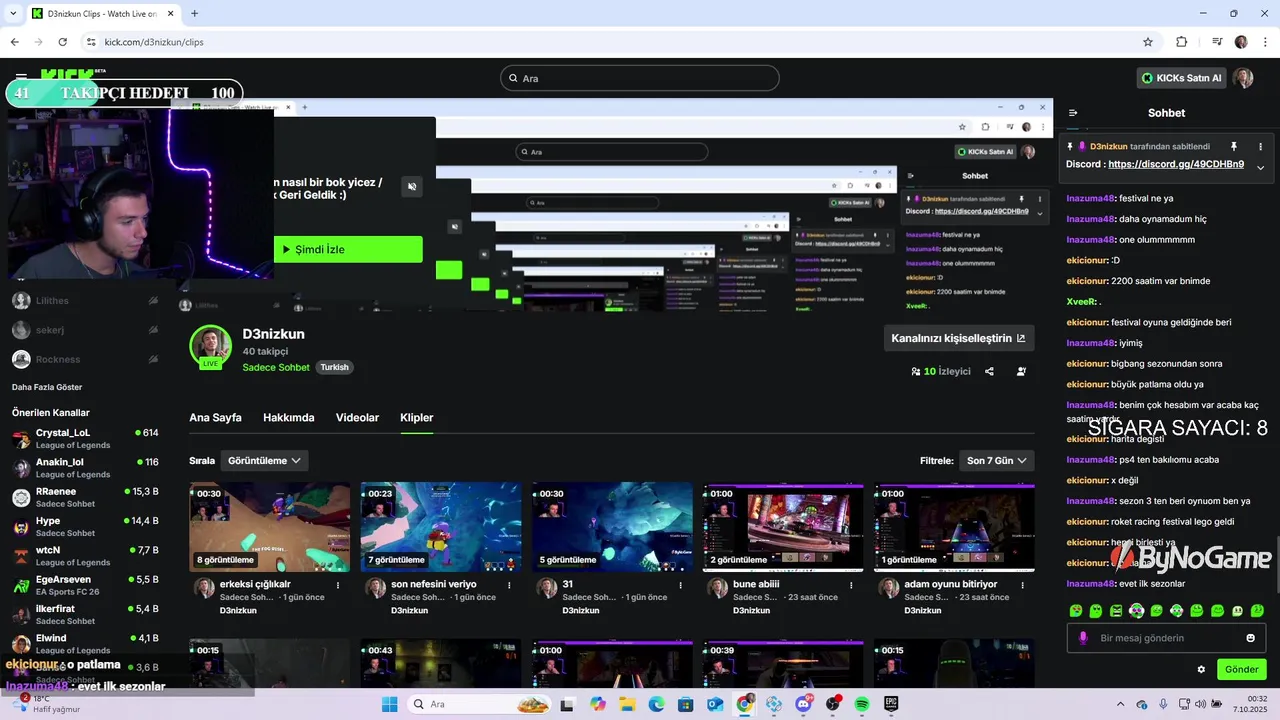Open EgeArseven recommended channel
Image resolution: width=1280 pixels, height=720 pixels.
click(85, 585)
